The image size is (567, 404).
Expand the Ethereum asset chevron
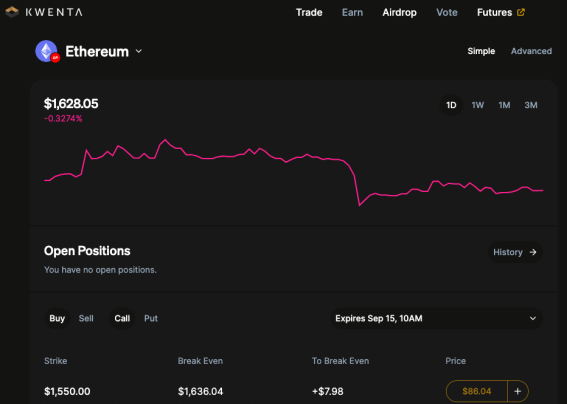[x=138, y=51]
